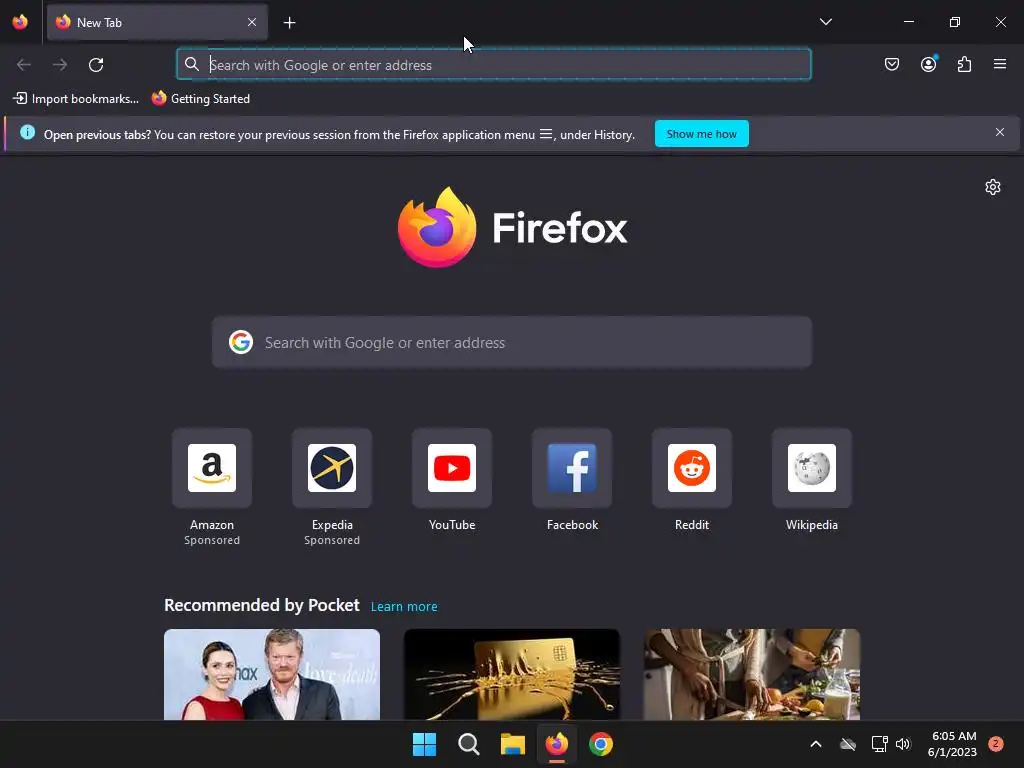Click the Recommended by Pocket heading

click(x=262, y=605)
